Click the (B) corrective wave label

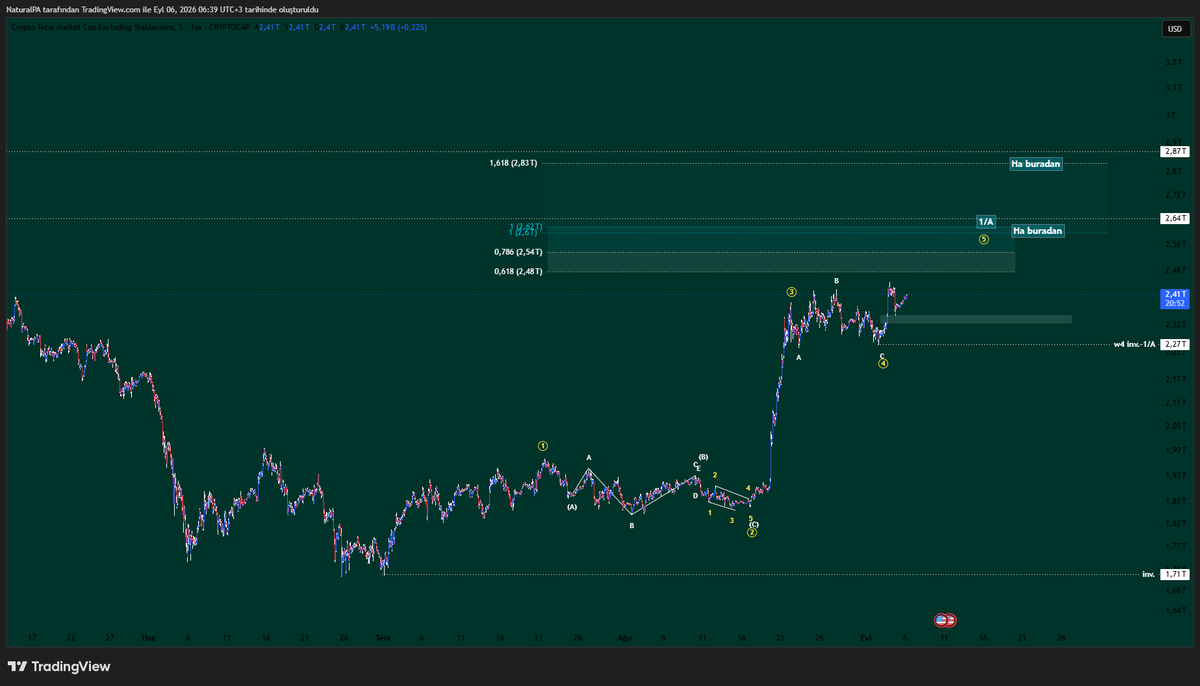pos(703,457)
